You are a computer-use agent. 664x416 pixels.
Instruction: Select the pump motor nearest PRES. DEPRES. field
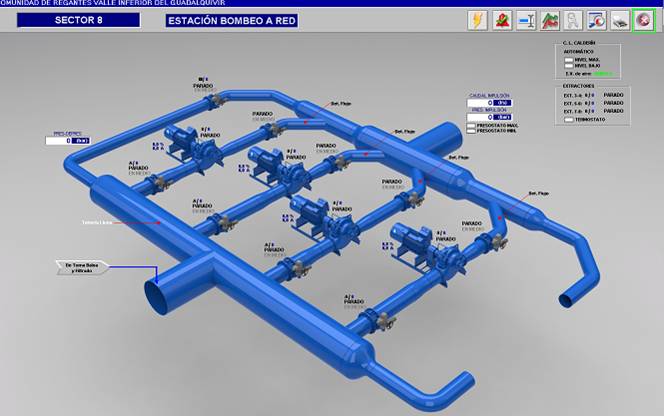pyautogui.click(x=183, y=140)
